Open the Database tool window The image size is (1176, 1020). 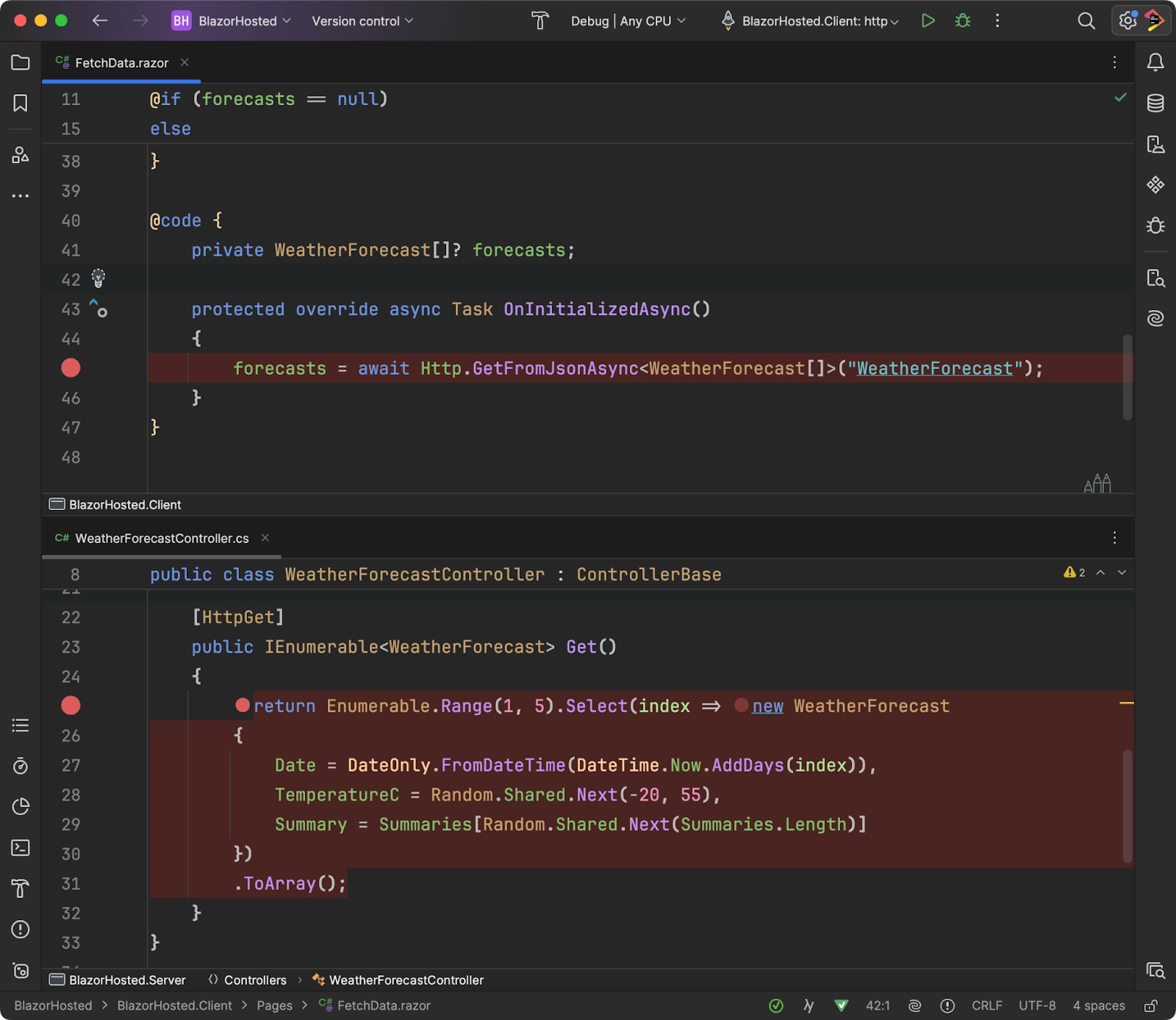click(x=1155, y=103)
